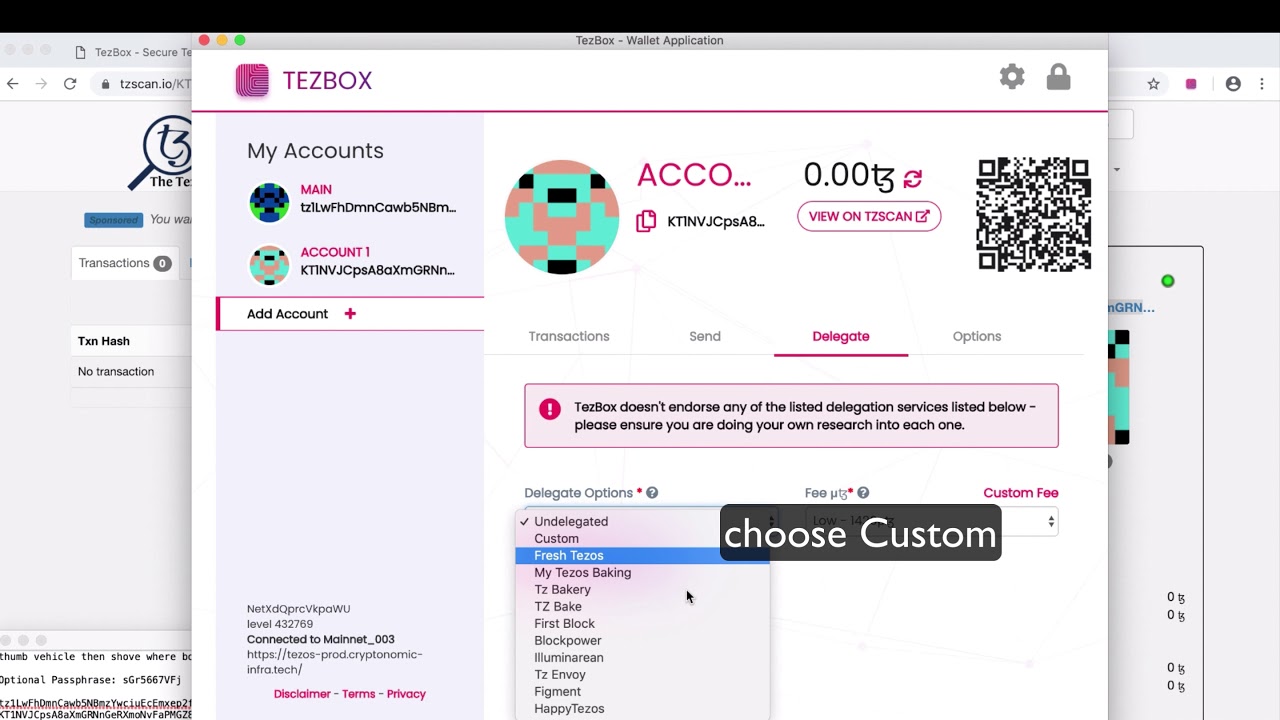Pick TZ Bake from the dropdown
The width and height of the screenshot is (1280, 720).
[643, 606]
